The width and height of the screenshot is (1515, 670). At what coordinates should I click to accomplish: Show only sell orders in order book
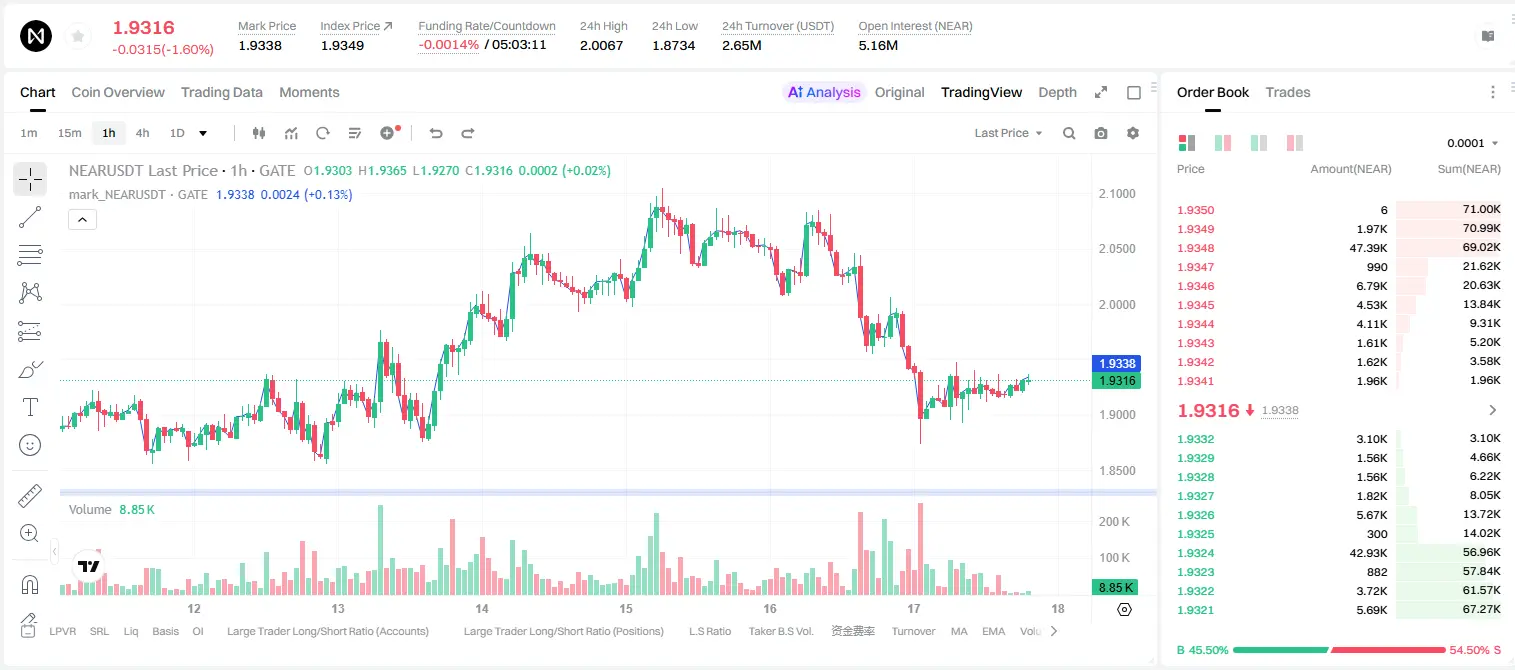pos(1294,143)
